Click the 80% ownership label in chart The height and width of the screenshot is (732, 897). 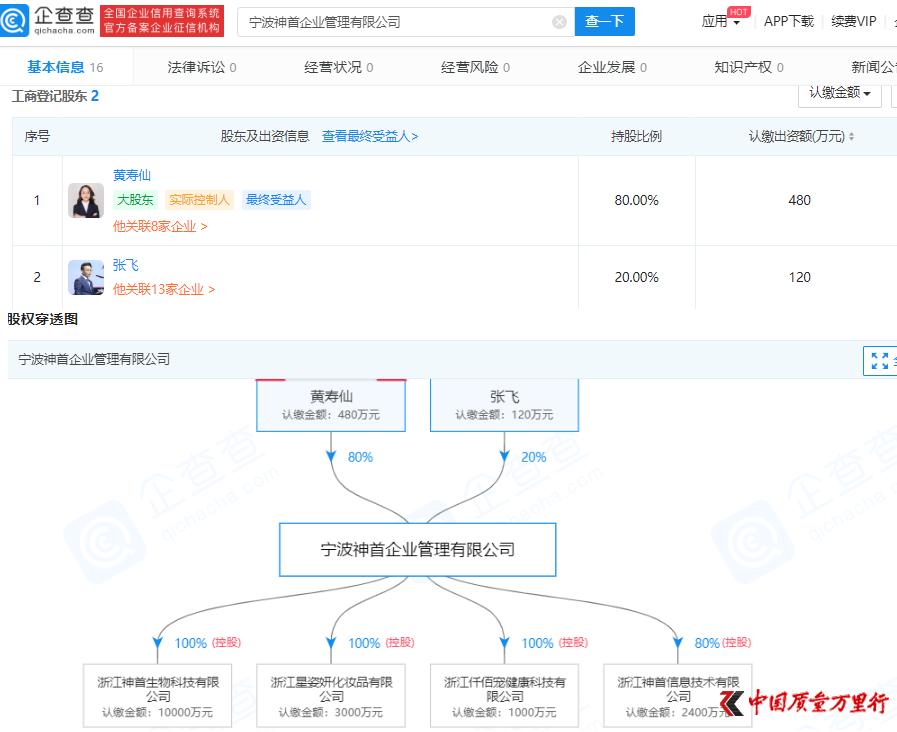pyautogui.click(x=359, y=456)
